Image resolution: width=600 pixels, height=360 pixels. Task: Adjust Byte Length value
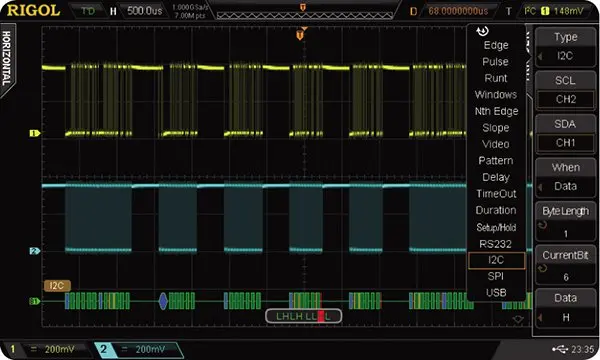(x=565, y=221)
